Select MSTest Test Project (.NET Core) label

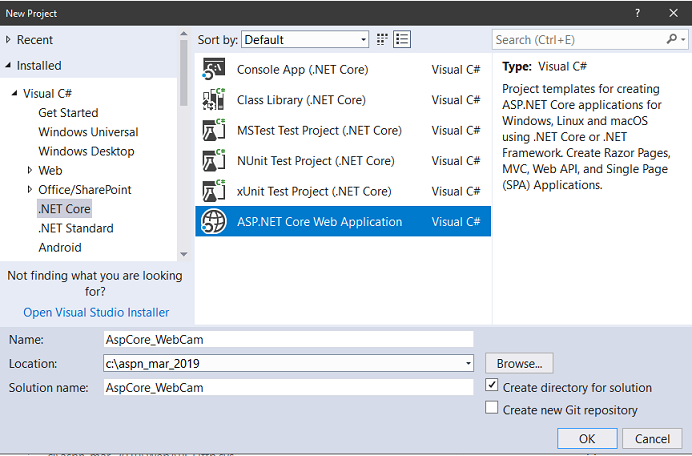click(x=320, y=131)
